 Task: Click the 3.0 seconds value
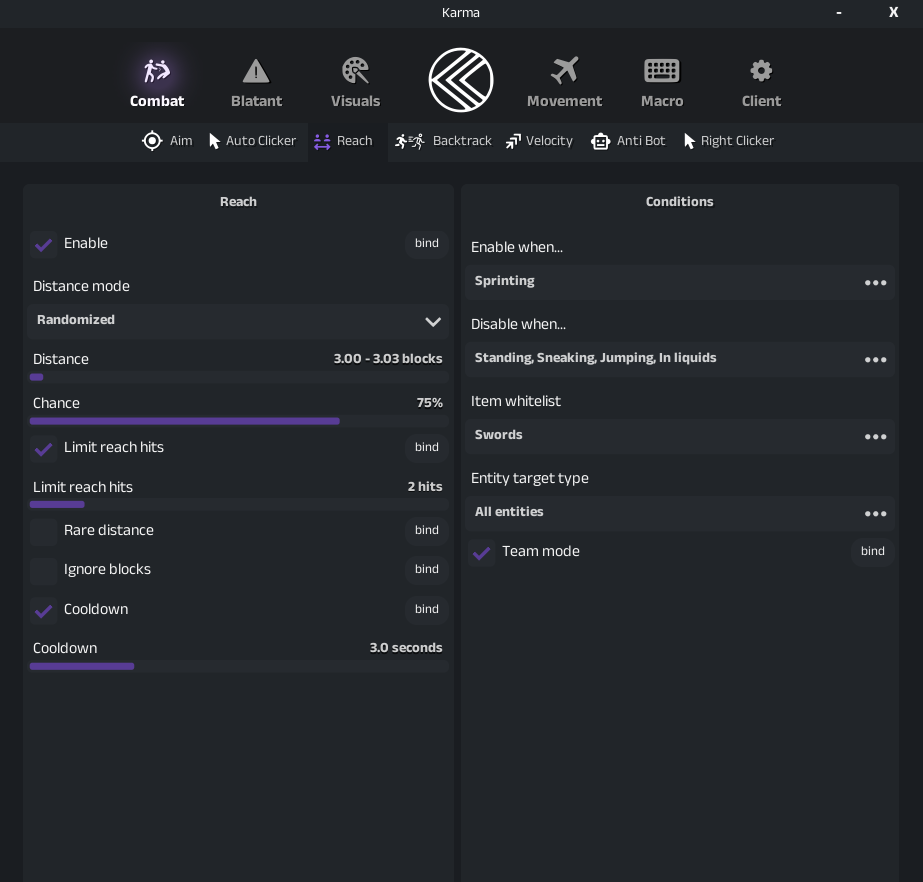[406, 648]
